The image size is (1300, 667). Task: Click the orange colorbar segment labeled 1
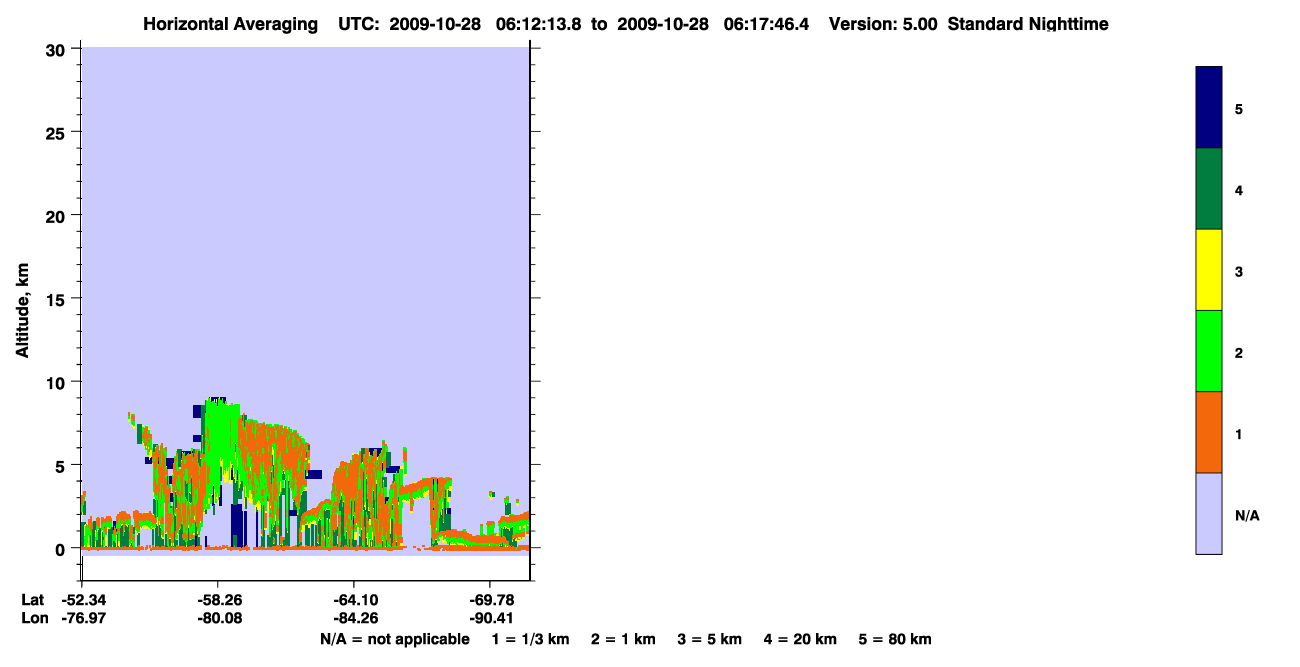click(x=1209, y=432)
